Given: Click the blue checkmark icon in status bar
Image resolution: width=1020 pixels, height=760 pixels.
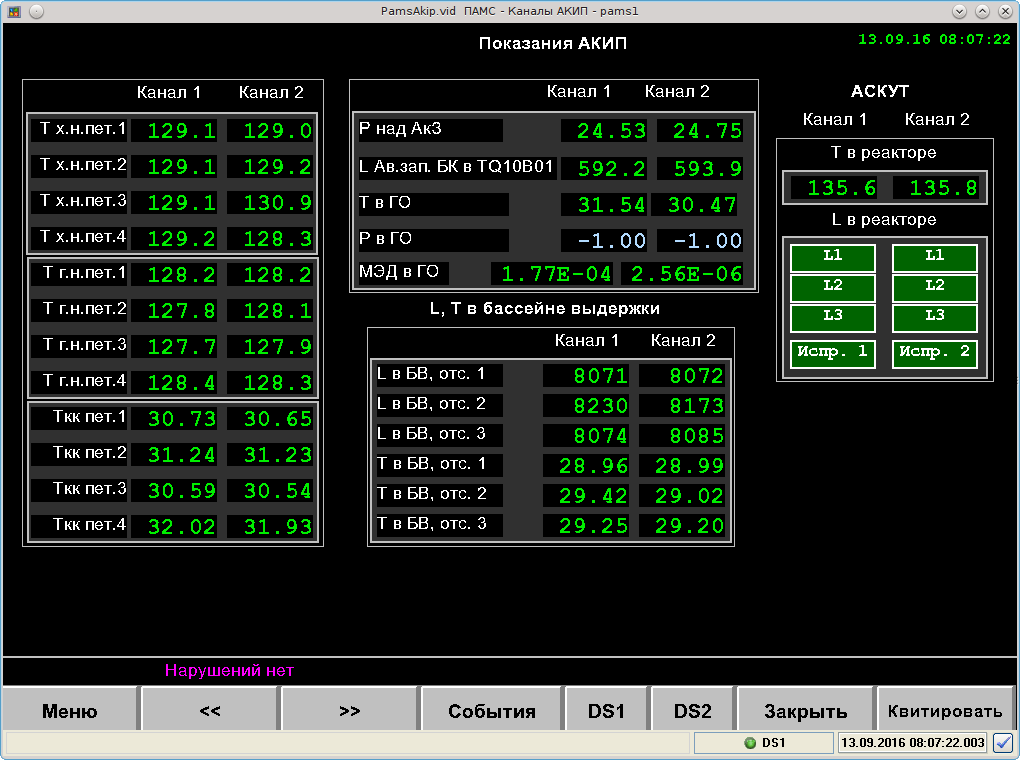Looking at the screenshot, I should [x=1003, y=743].
